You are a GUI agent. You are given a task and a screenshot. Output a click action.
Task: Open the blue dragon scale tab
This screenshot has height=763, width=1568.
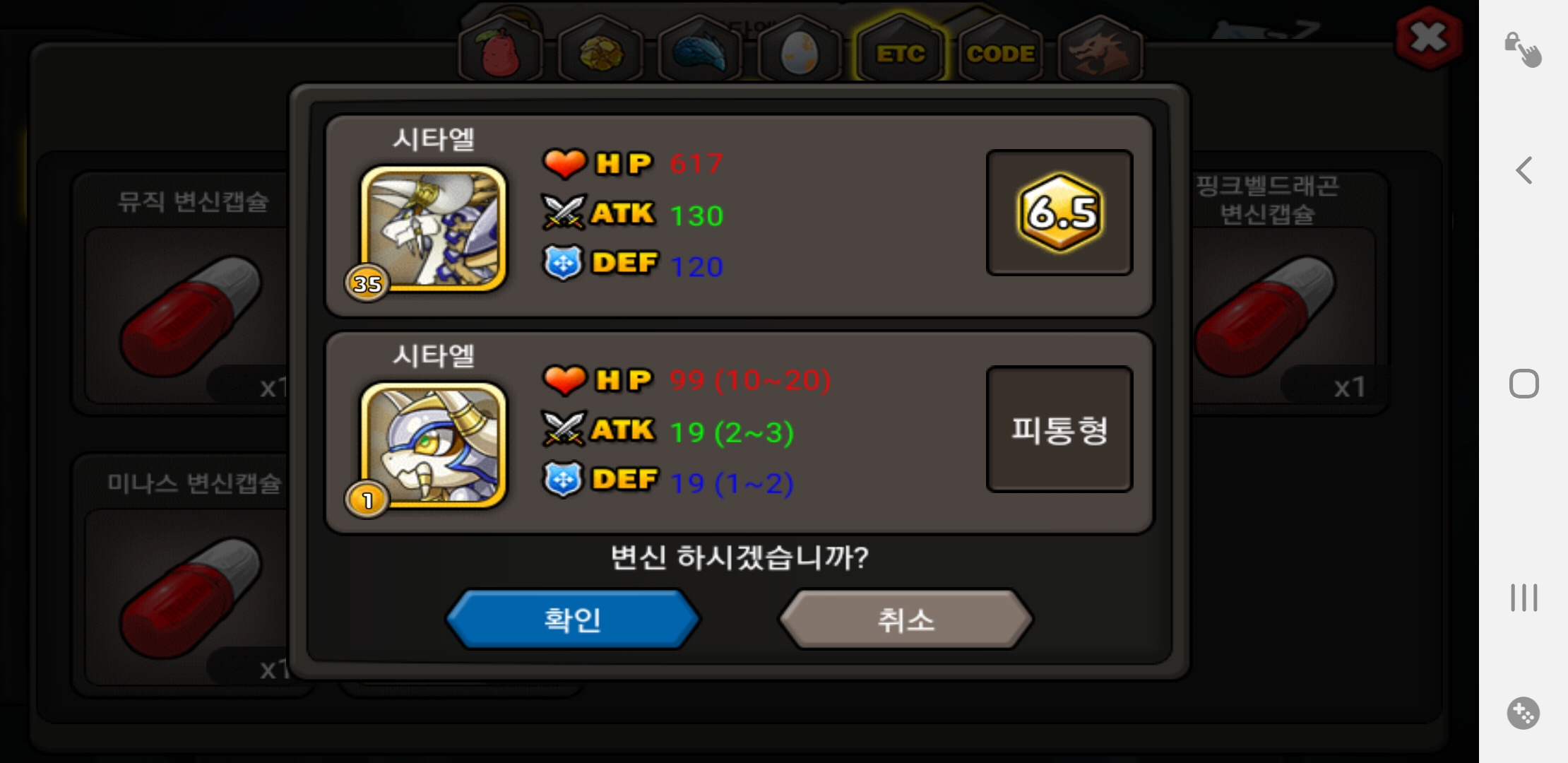(700, 49)
